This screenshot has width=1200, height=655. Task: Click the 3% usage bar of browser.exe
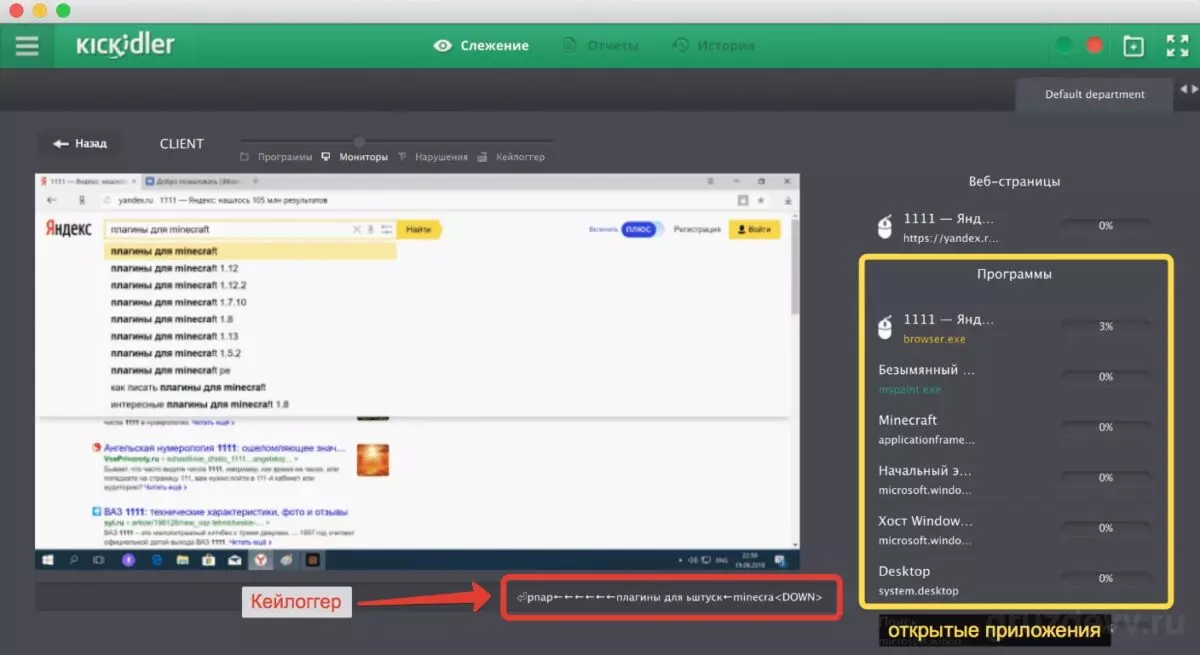pos(1105,326)
